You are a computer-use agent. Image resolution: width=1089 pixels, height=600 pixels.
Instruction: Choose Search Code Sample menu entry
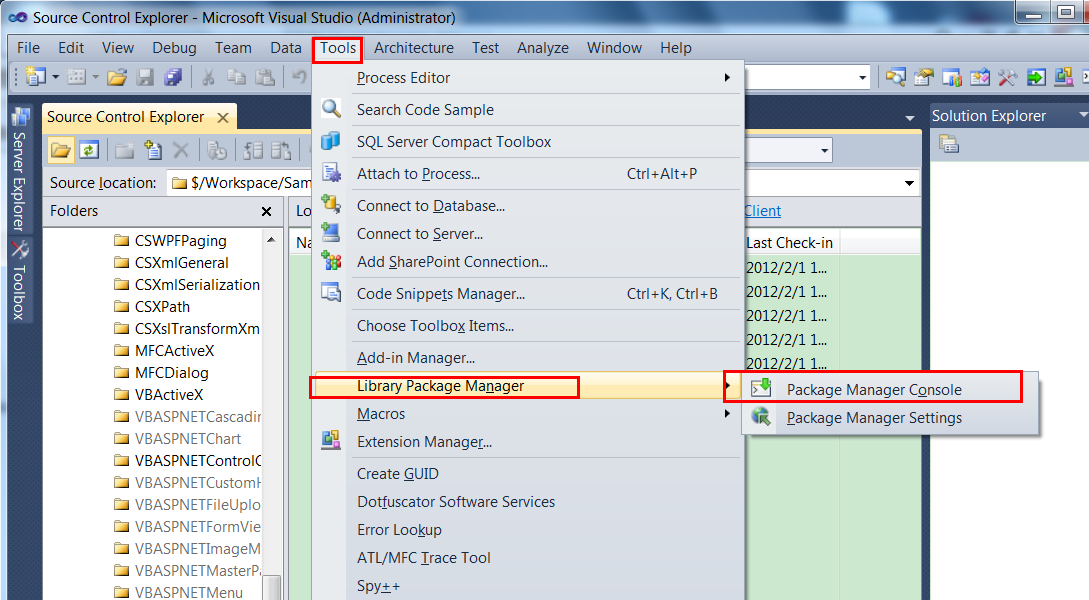[526, 110]
